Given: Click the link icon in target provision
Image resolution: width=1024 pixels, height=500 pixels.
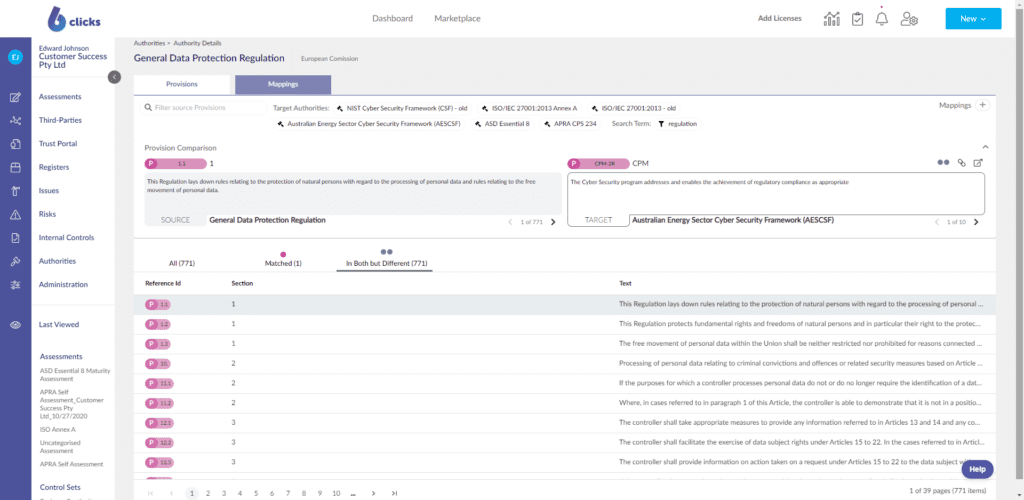Looking at the screenshot, I should coord(962,162).
